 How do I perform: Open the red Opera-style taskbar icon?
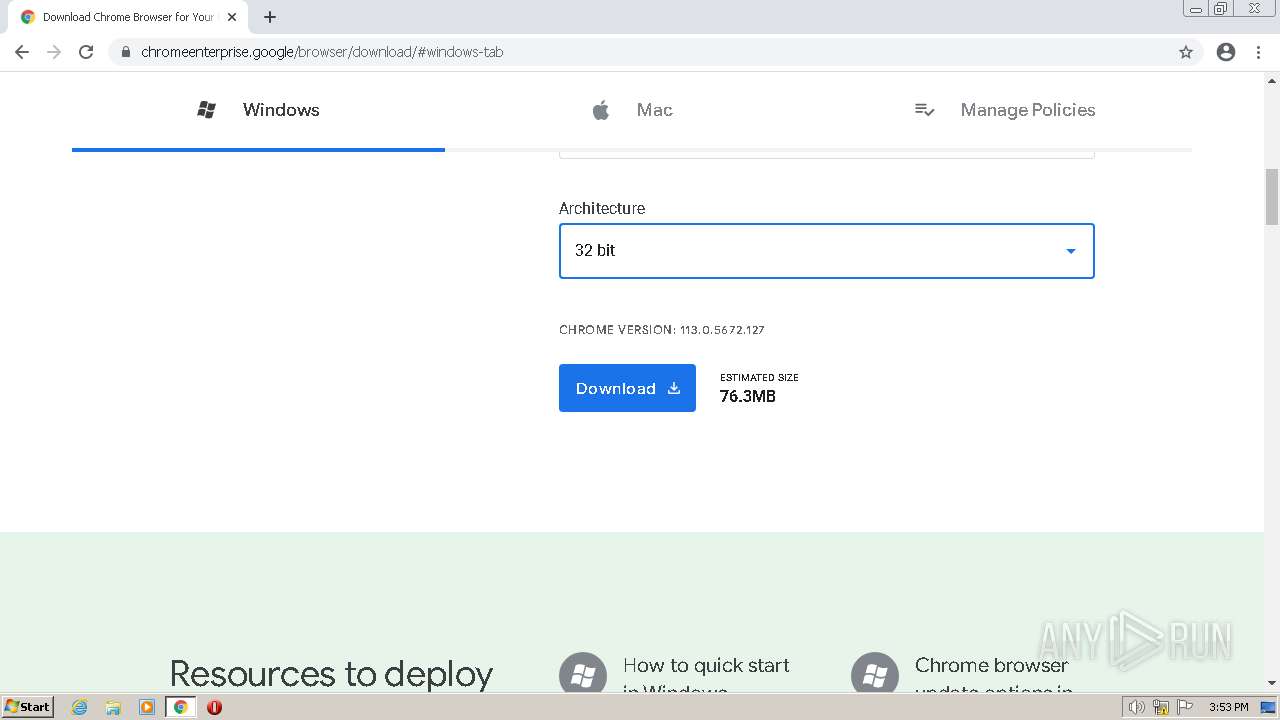tap(214, 707)
